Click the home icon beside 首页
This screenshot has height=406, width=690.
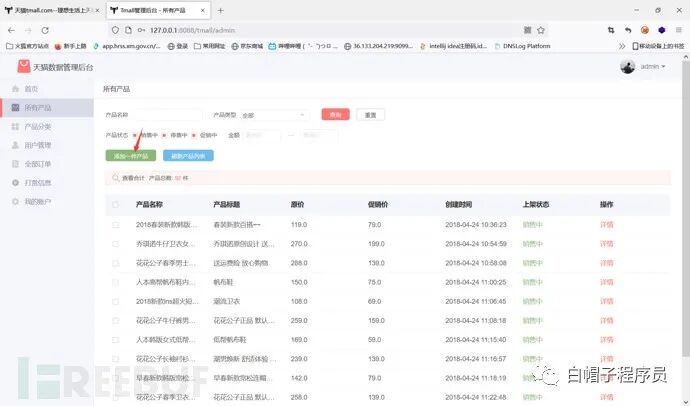(x=15, y=89)
